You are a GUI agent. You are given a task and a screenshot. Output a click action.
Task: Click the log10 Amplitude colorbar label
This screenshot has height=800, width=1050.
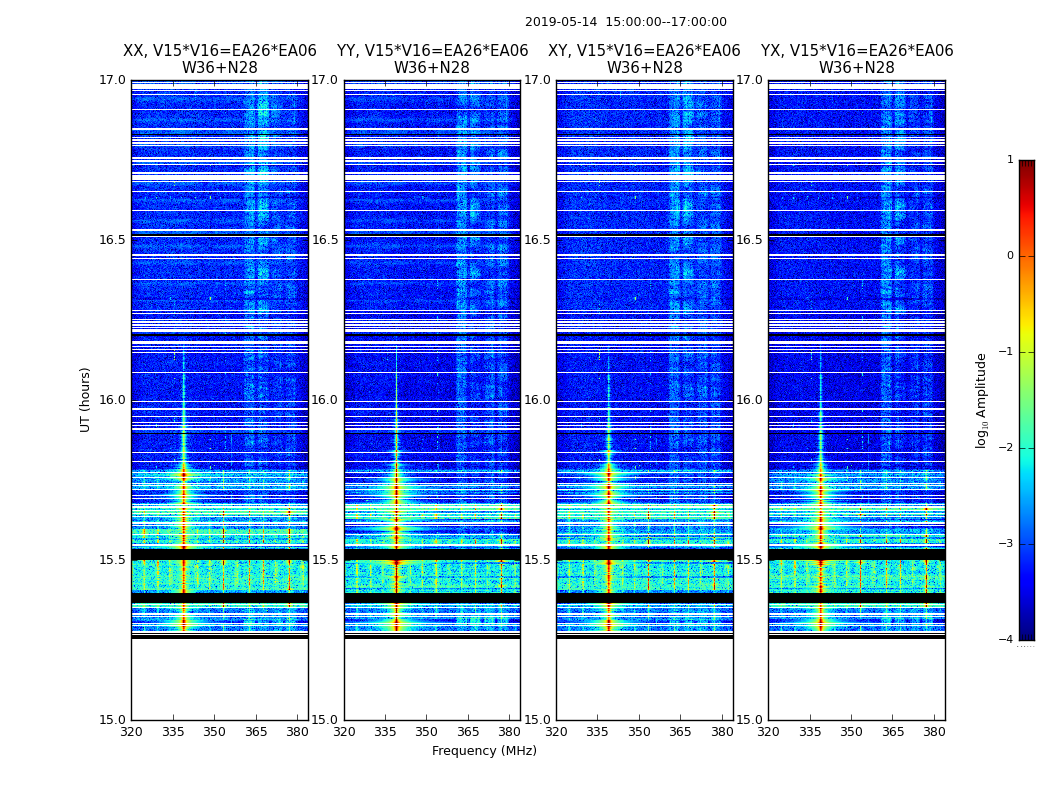(982, 400)
